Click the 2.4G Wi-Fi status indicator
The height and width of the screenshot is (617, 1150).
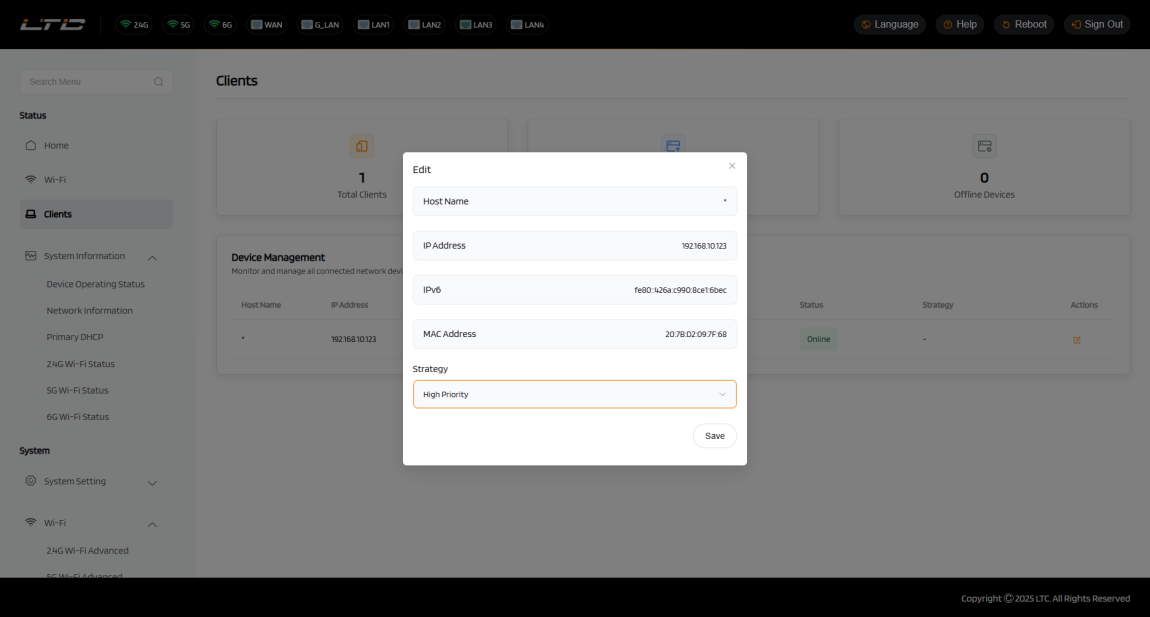pyautogui.click(x=134, y=24)
